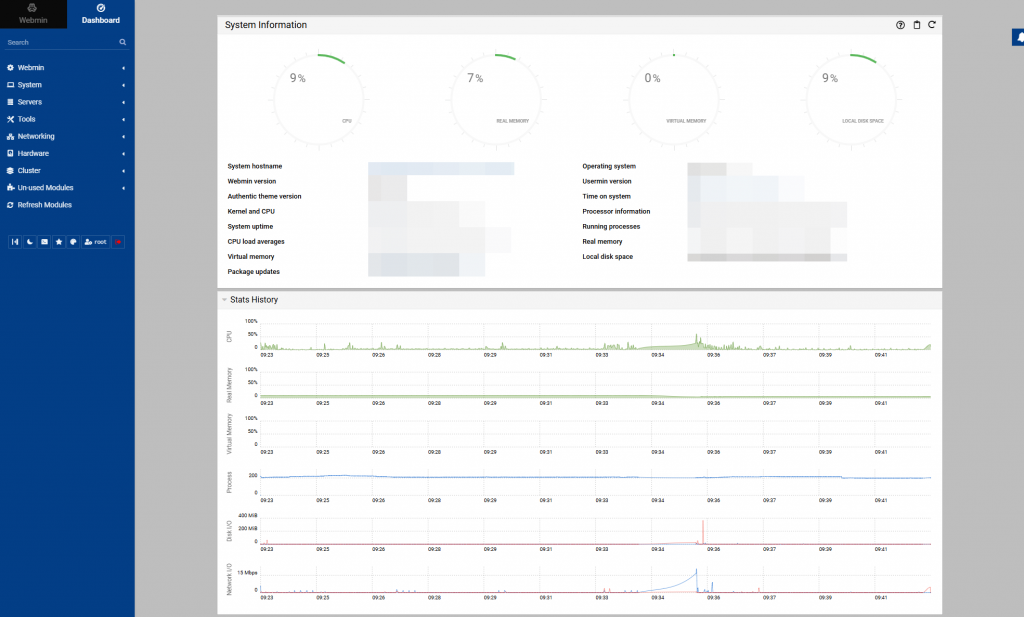The image size is (1024, 617).
Task: Open the notifications bell
Action: pos(1018,37)
